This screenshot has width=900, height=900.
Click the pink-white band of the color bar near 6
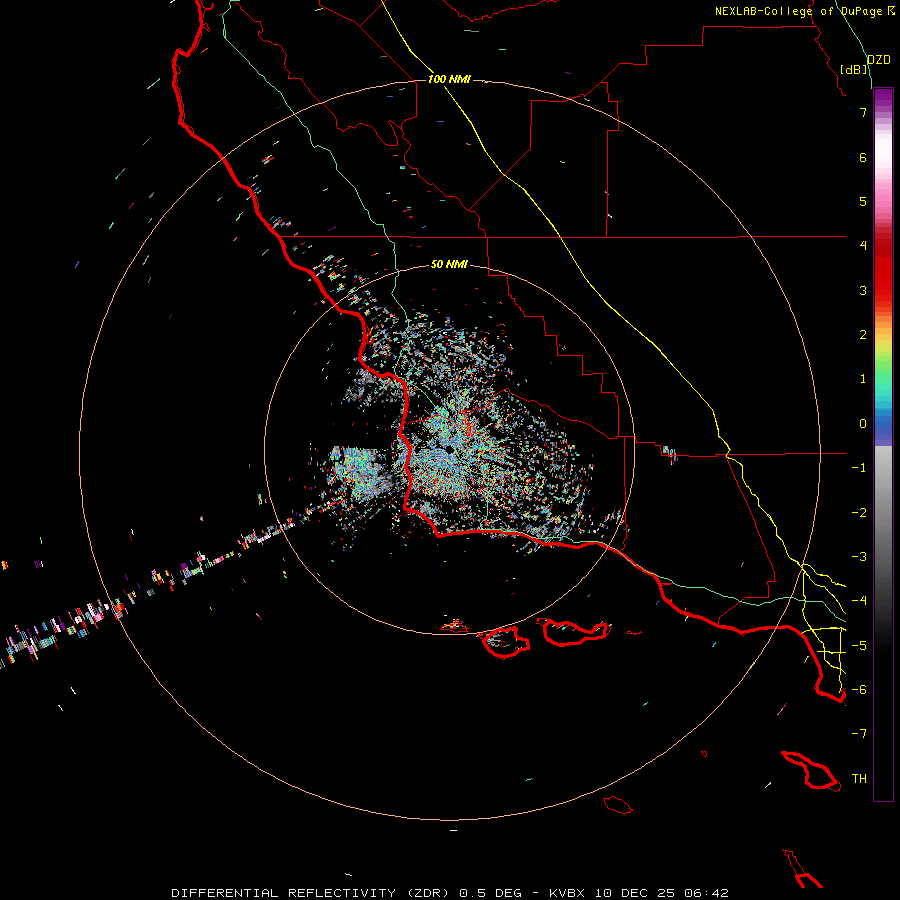[883, 157]
